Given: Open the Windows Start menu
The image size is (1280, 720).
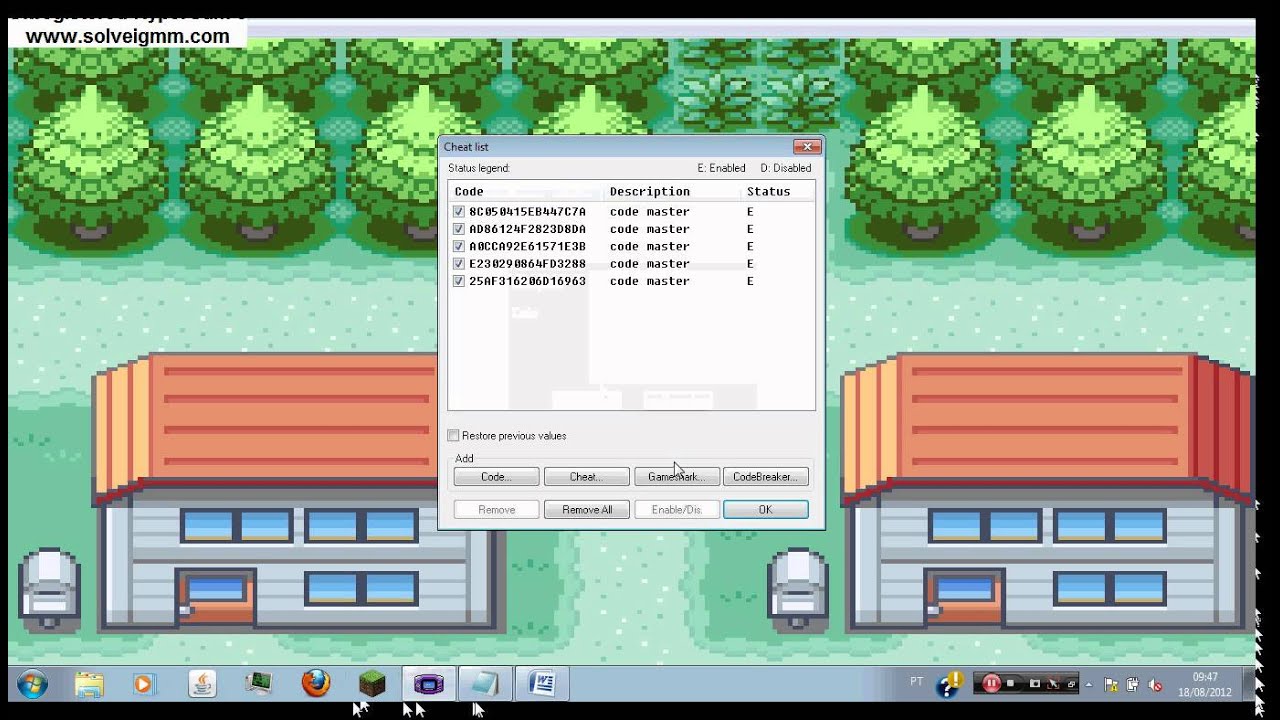Looking at the screenshot, I should point(31,684).
